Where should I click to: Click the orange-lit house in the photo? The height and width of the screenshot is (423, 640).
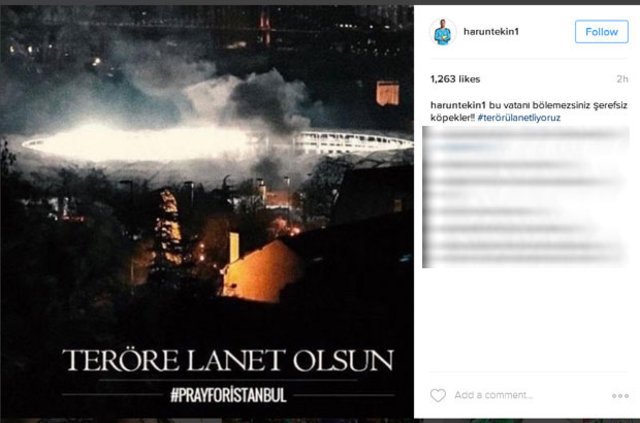261,269
